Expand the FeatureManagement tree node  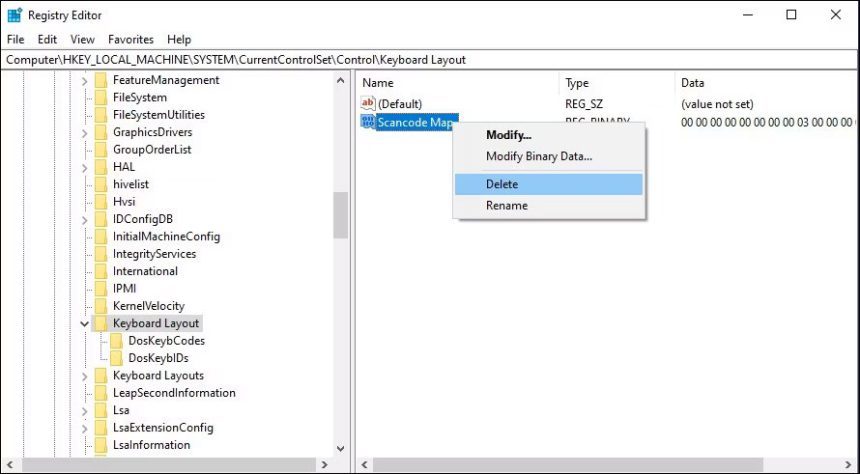coord(84,80)
